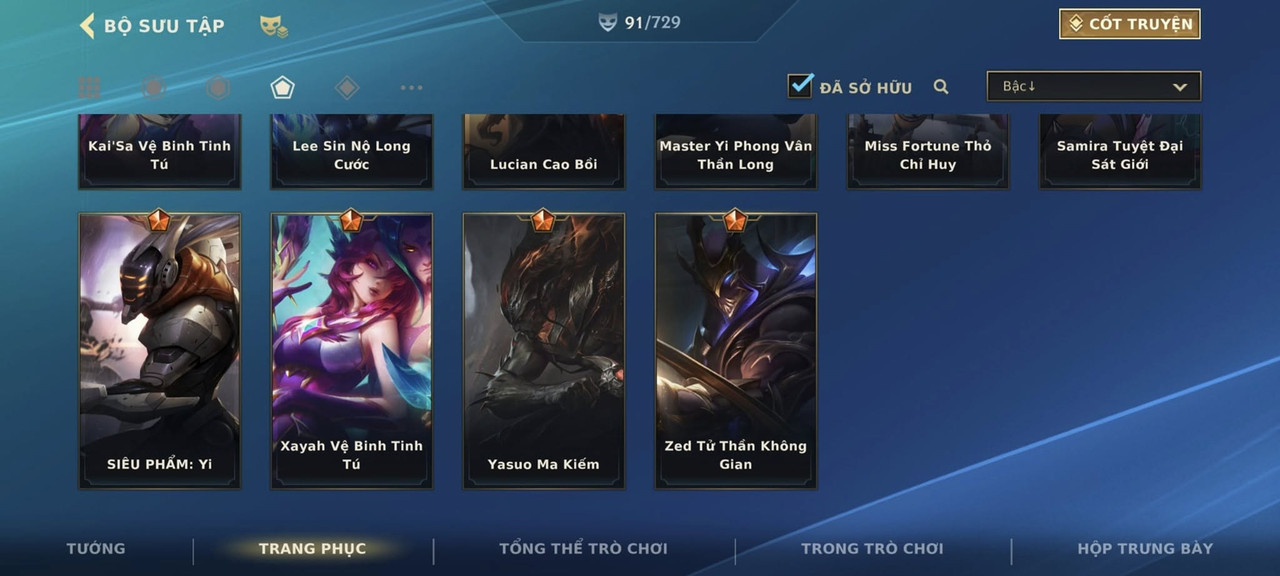Go back using the Bộ Sưu Tập arrow
Screen dimensions: 1280x576
87,25
